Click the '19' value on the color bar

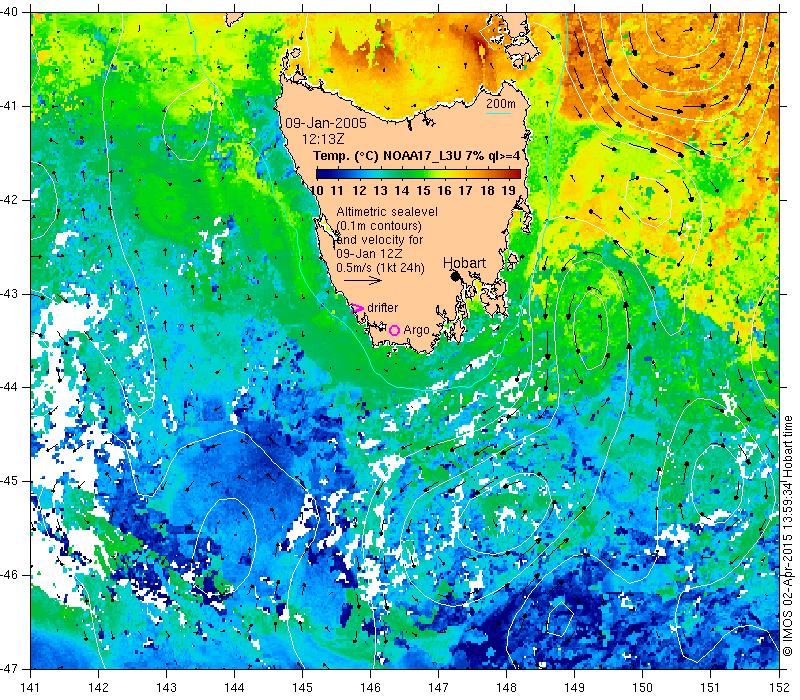[508, 190]
